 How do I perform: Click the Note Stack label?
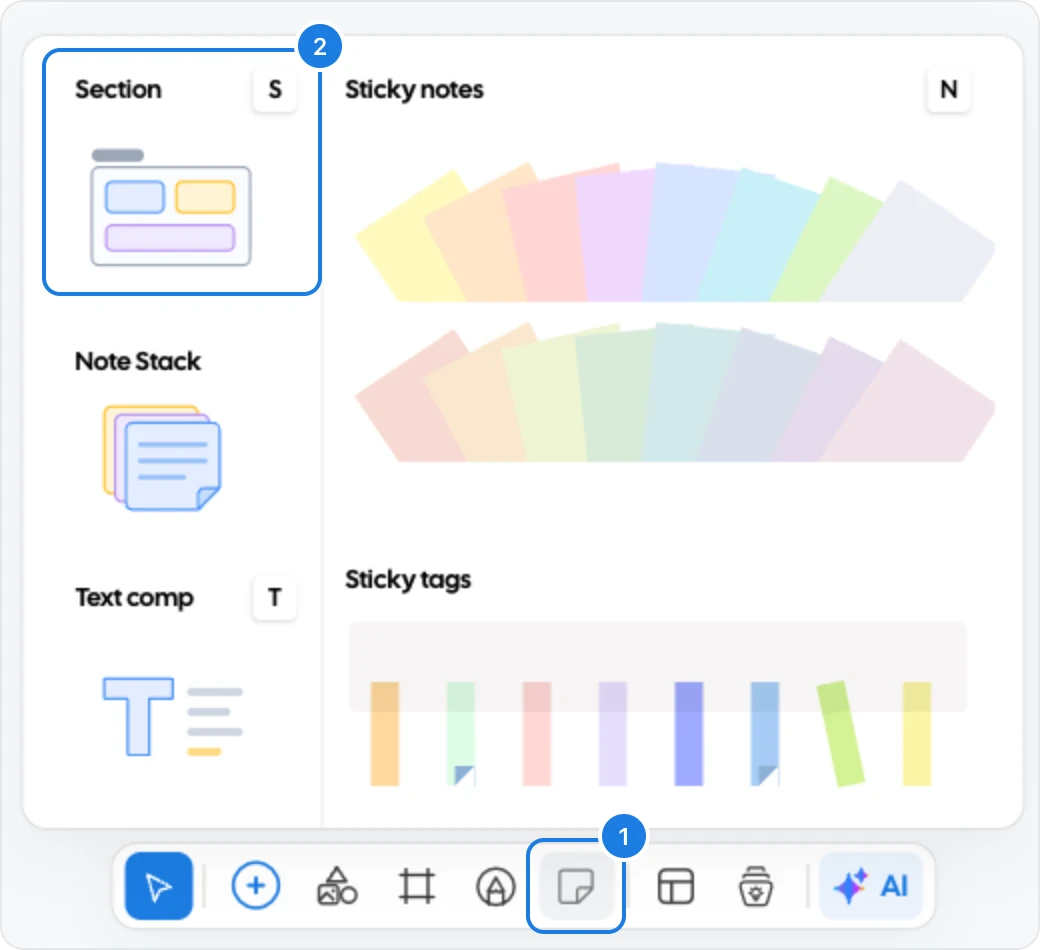[x=137, y=362]
